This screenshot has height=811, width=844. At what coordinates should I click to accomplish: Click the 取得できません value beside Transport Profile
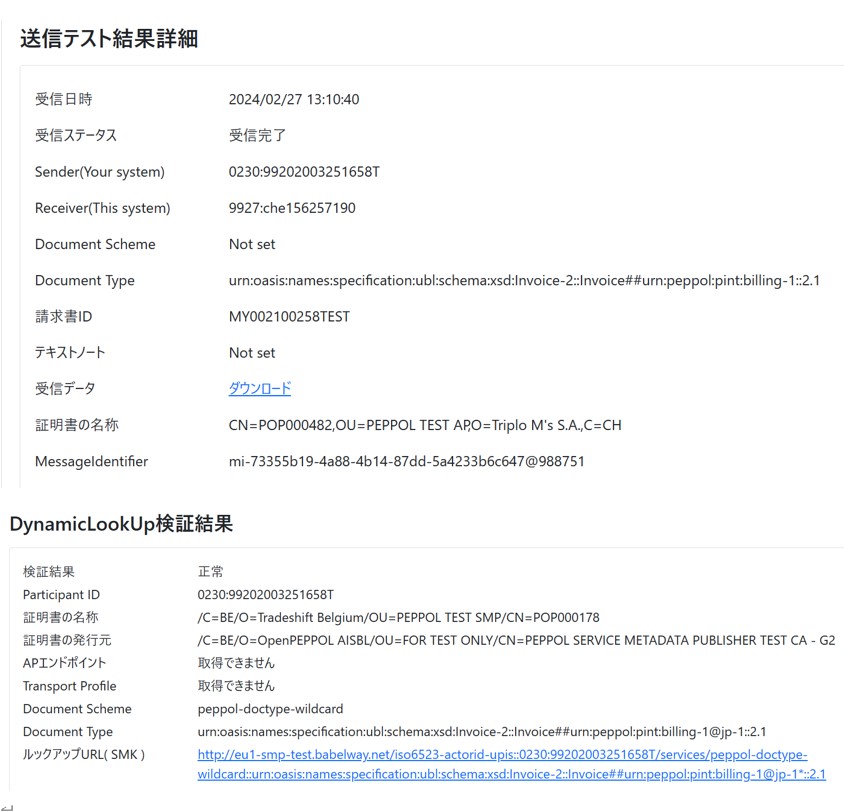click(x=236, y=686)
